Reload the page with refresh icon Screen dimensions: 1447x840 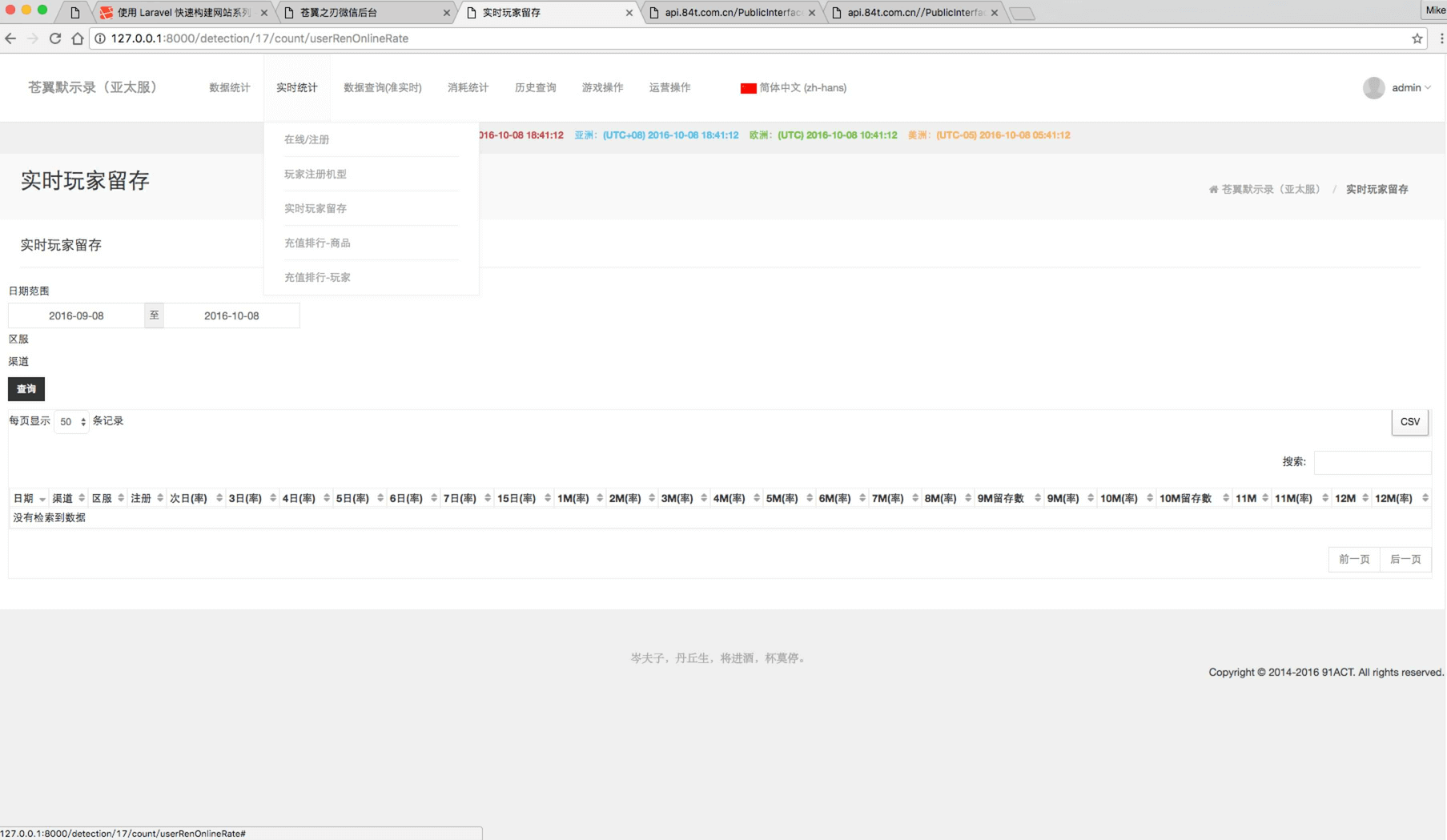55,38
